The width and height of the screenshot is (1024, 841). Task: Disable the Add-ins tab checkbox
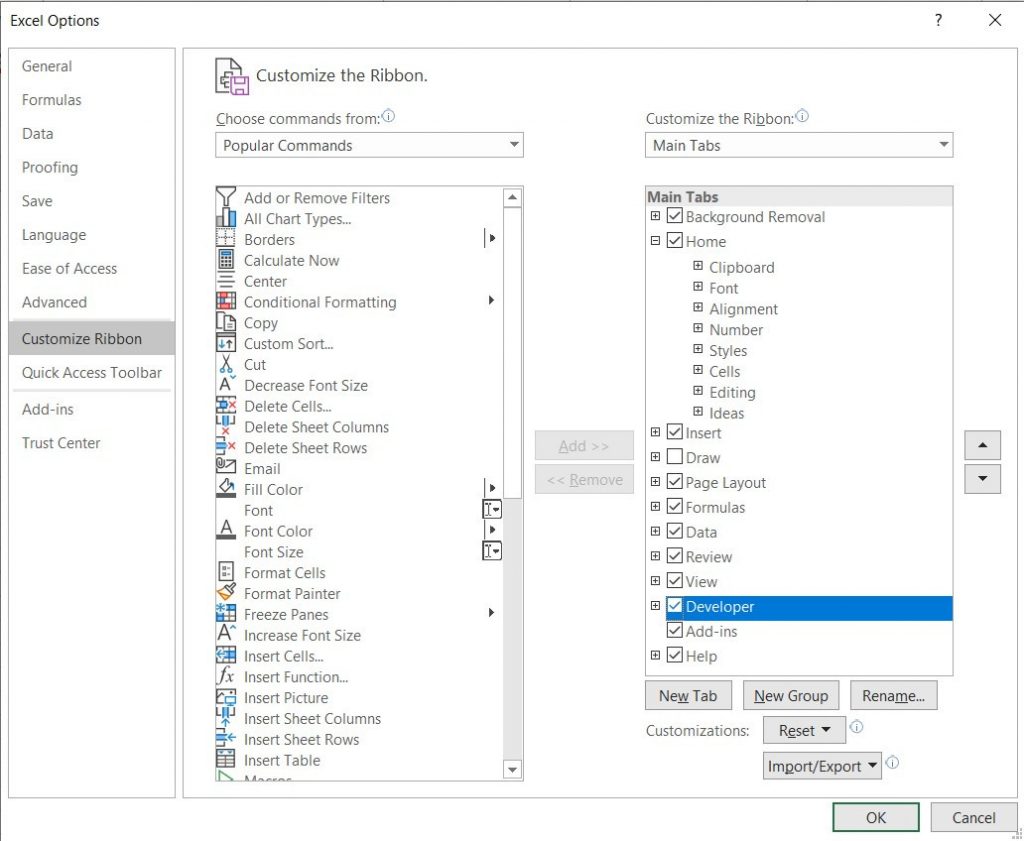pyautogui.click(x=675, y=631)
